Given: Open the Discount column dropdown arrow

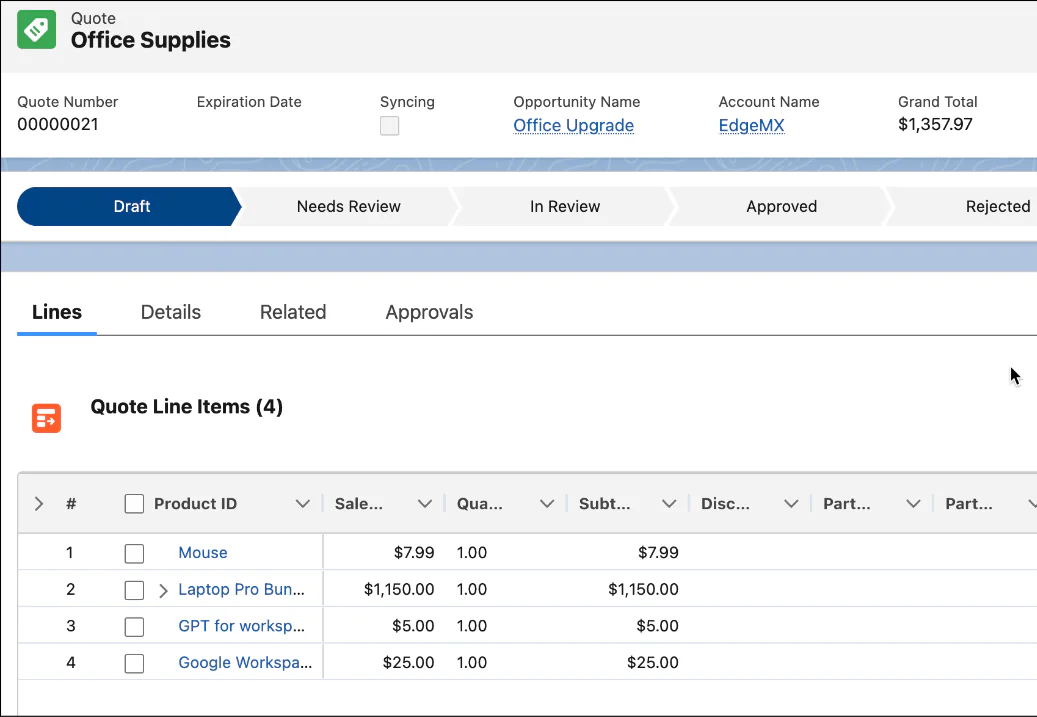Looking at the screenshot, I should click(791, 504).
